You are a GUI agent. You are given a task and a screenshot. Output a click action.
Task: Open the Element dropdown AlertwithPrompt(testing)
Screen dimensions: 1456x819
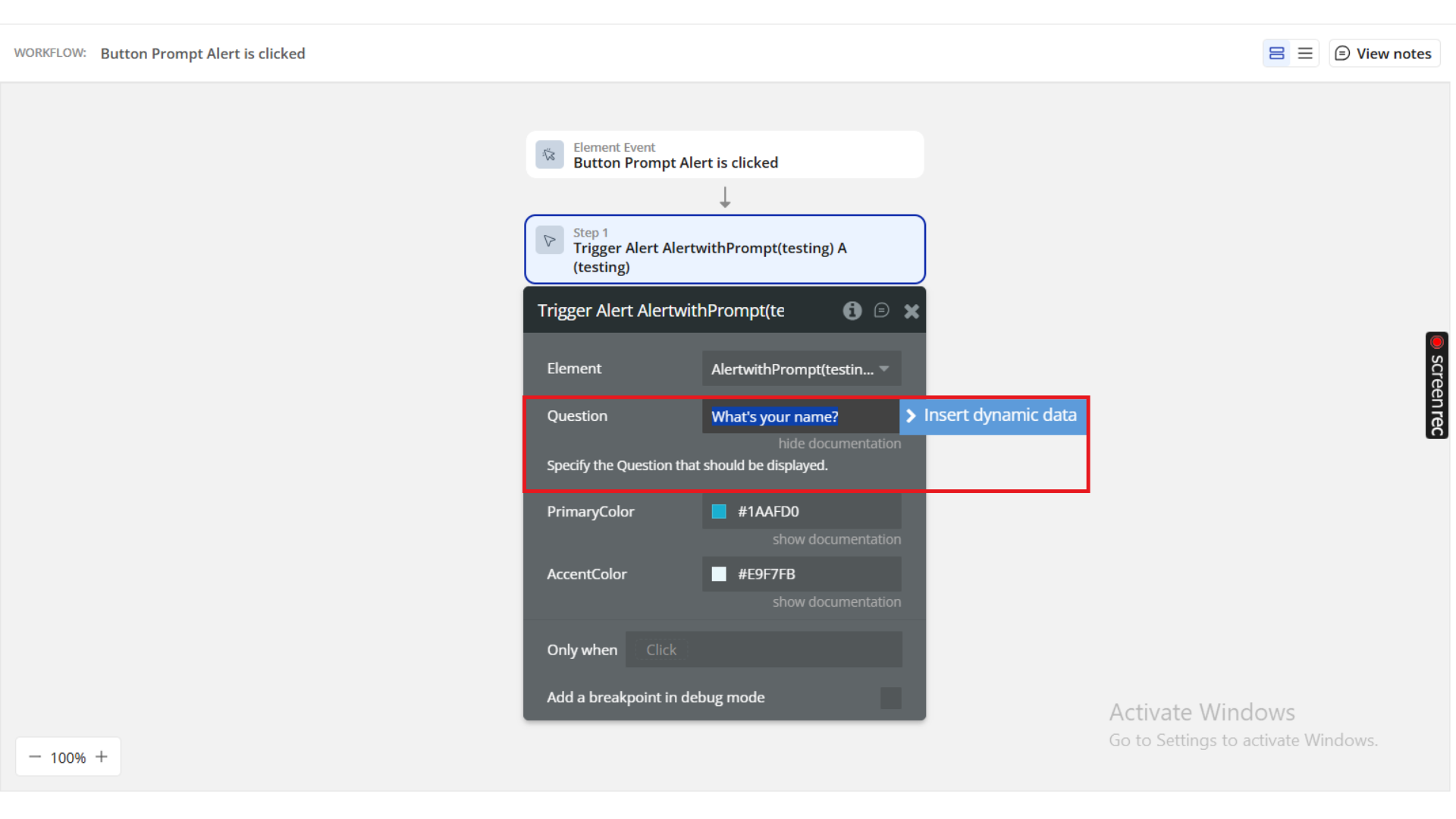point(801,369)
